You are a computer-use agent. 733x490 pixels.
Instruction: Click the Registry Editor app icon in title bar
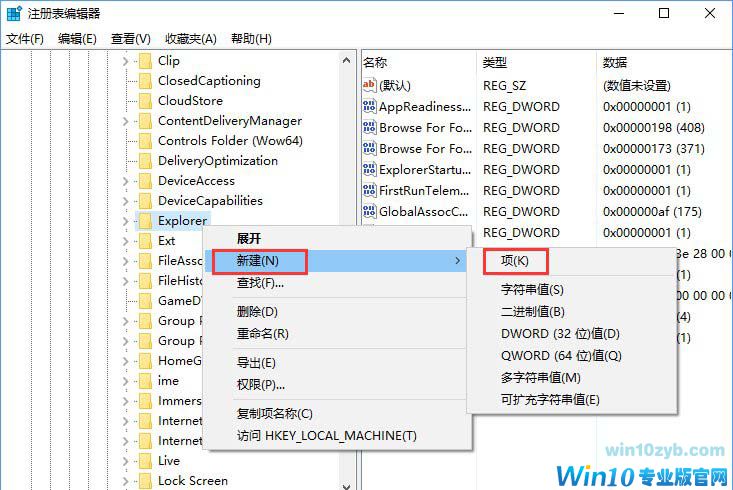[x=14, y=14]
